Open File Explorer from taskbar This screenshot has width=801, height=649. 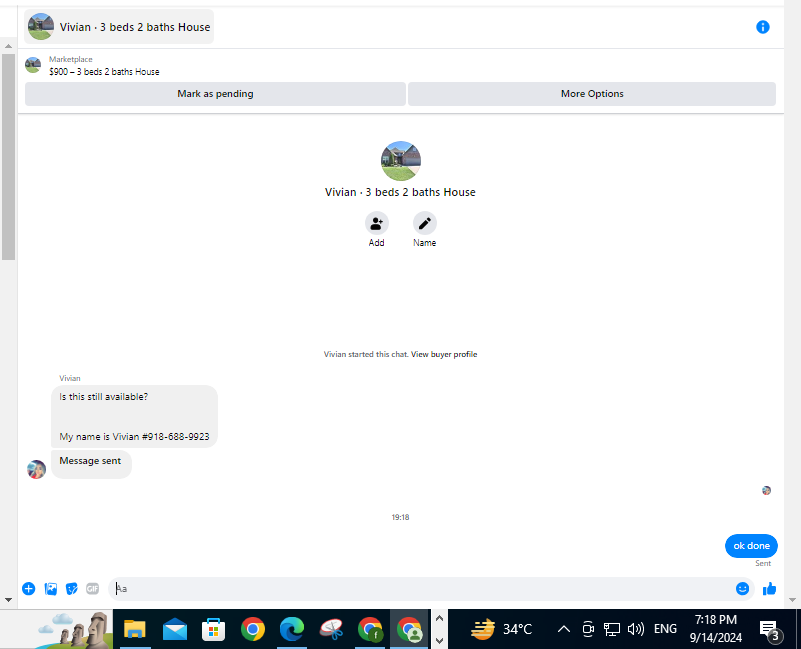[135, 629]
